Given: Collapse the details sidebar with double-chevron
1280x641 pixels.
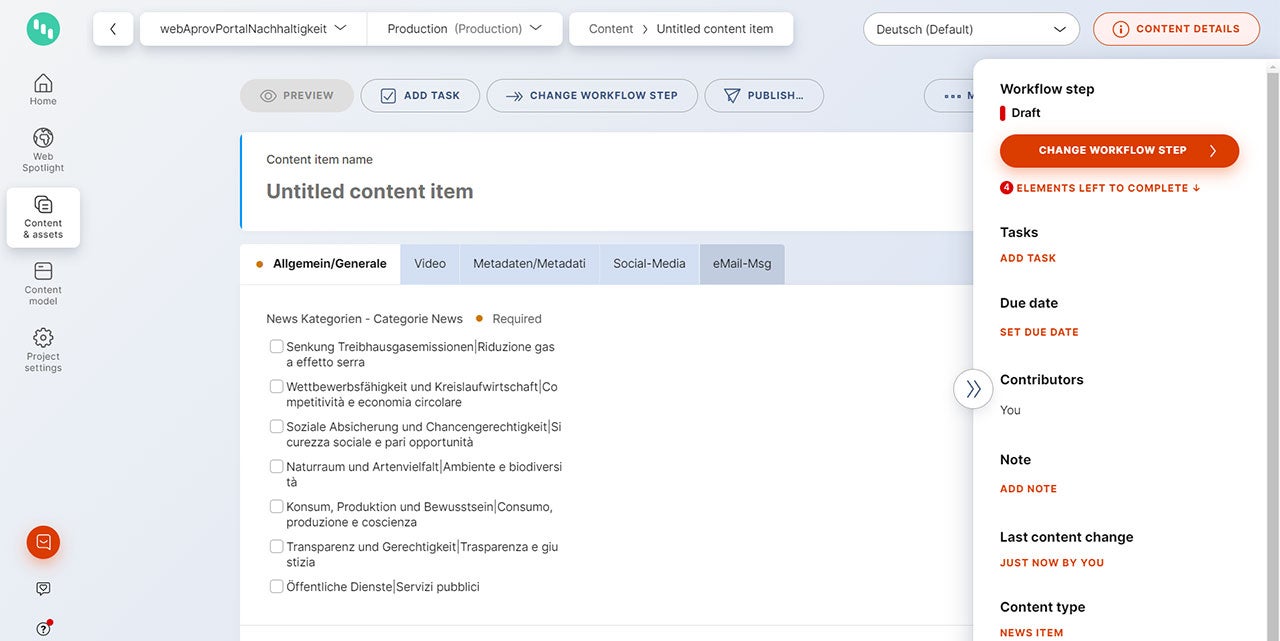Looking at the screenshot, I should pos(973,389).
